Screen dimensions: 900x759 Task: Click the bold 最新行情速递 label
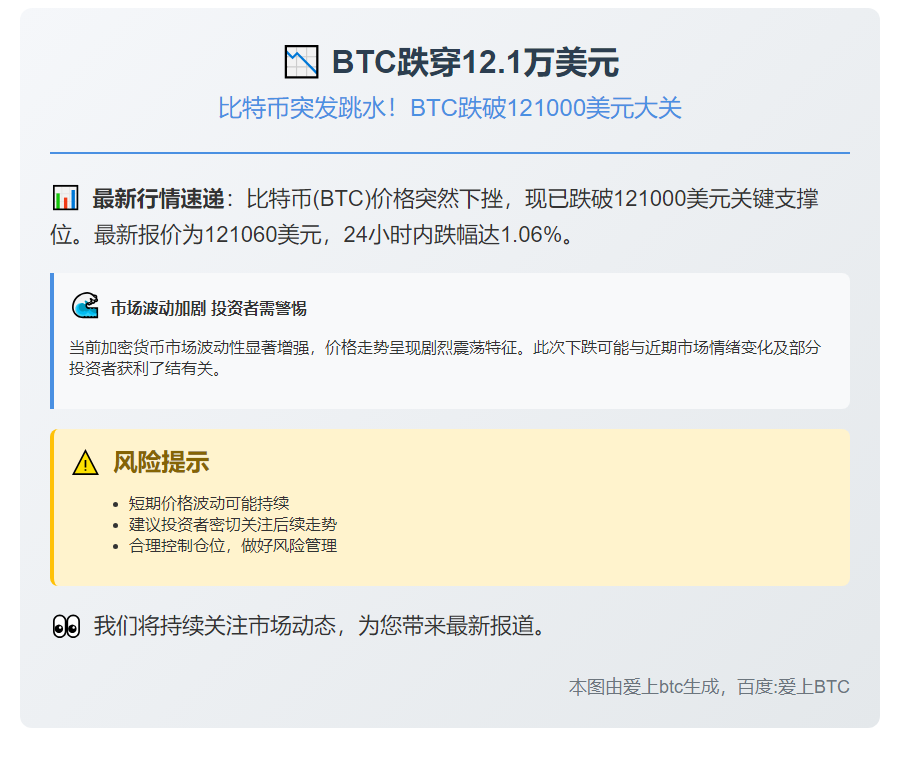point(159,198)
